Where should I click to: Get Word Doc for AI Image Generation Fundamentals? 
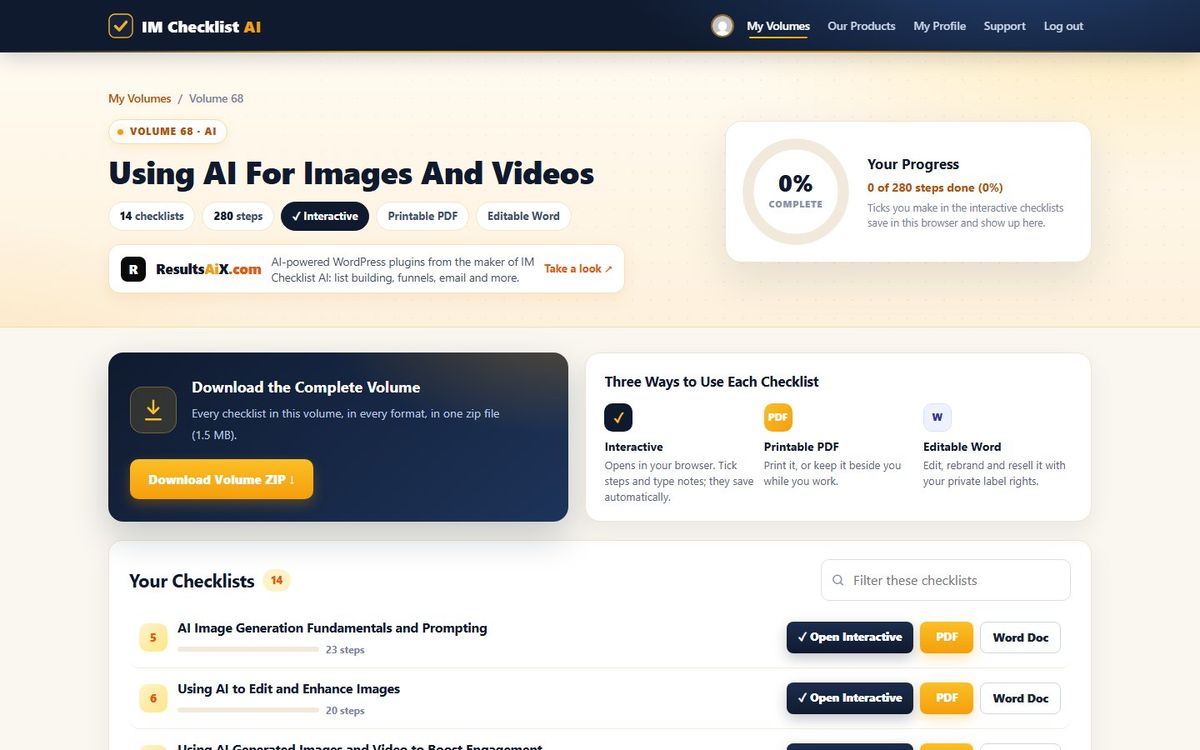click(1020, 638)
